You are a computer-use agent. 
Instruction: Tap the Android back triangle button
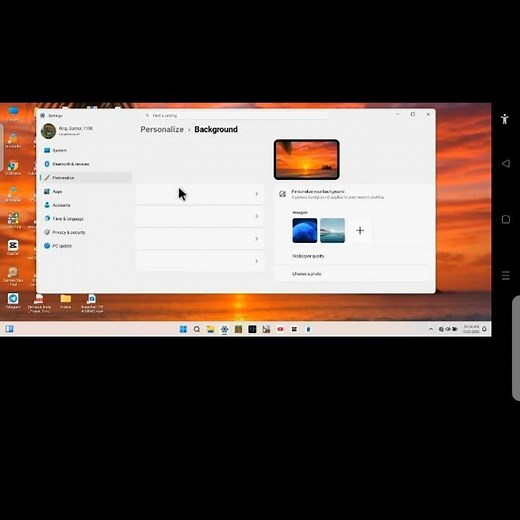coord(506,163)
